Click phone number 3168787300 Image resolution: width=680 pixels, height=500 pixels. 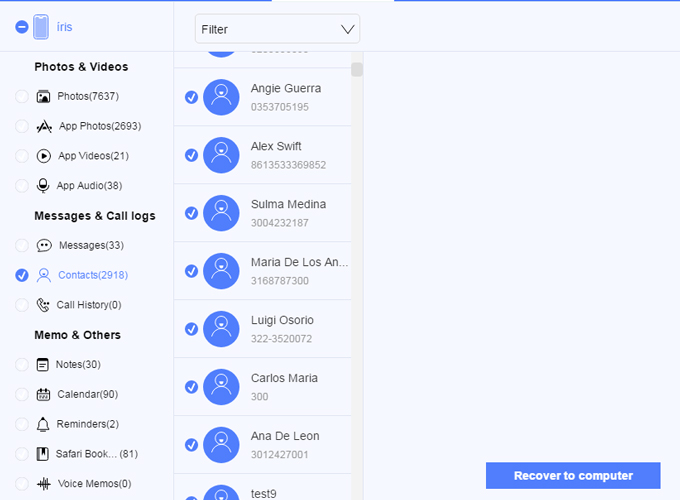280,281
